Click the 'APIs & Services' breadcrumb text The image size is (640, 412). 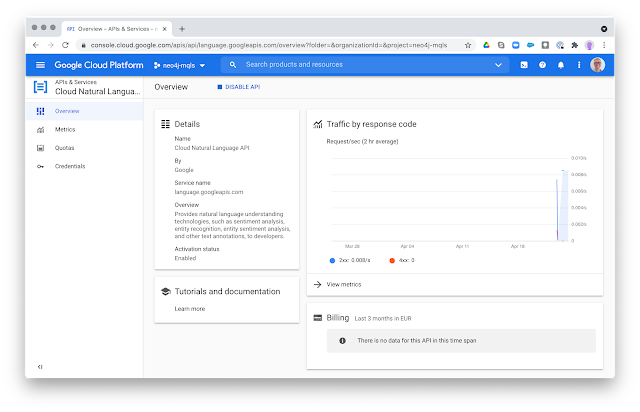coord(76,82)
